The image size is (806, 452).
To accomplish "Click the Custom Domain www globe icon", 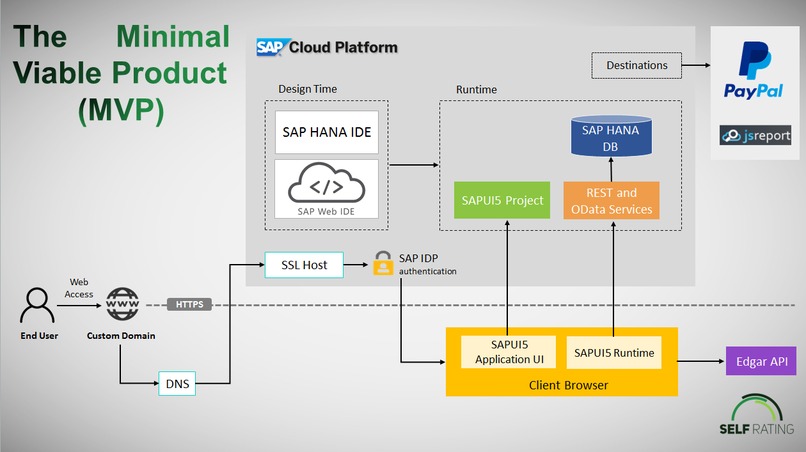I will point(122,304).
